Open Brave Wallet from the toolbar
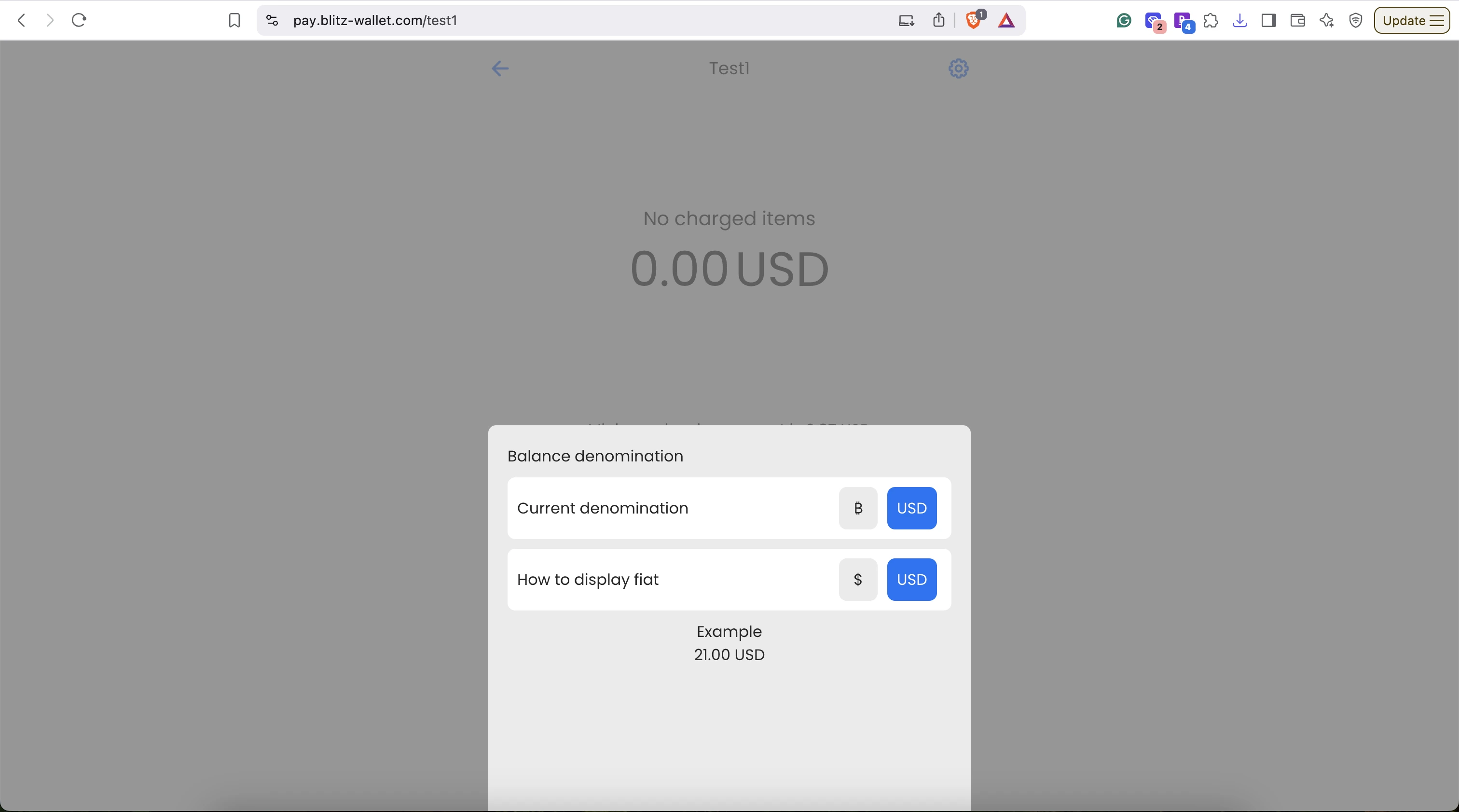Image resolution: width=1459 pixels, height=812 pixels. click(x=1298, y=20)
